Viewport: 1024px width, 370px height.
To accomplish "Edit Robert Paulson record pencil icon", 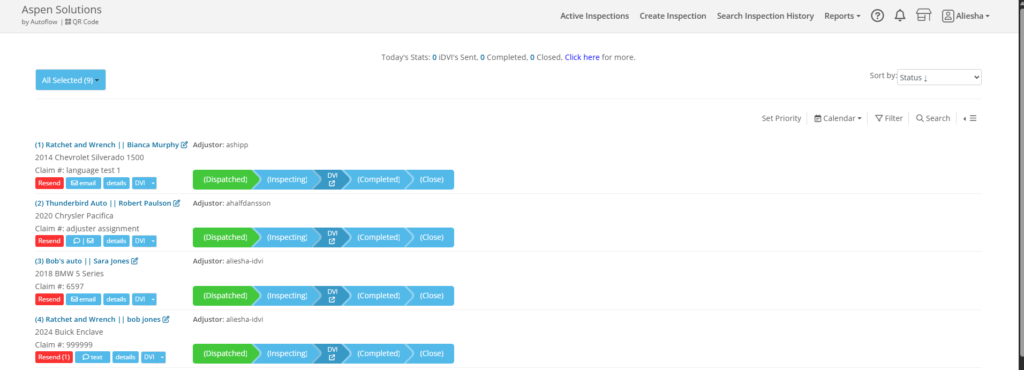I will 177,203.
